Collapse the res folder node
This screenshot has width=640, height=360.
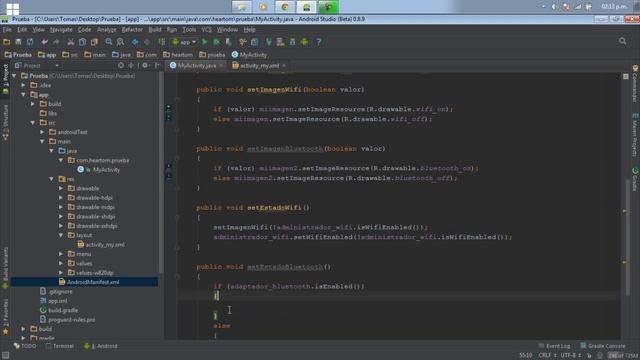[x=52, y=179]
